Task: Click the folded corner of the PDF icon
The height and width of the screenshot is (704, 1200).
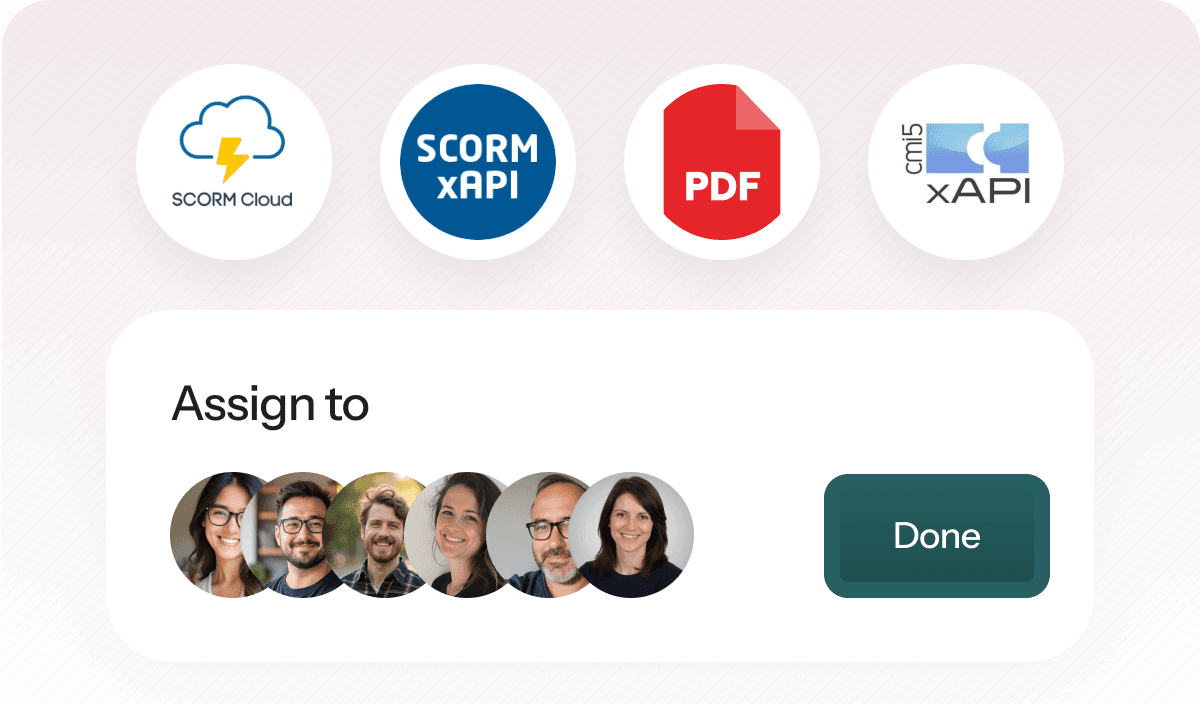Action: click(757, 108)
